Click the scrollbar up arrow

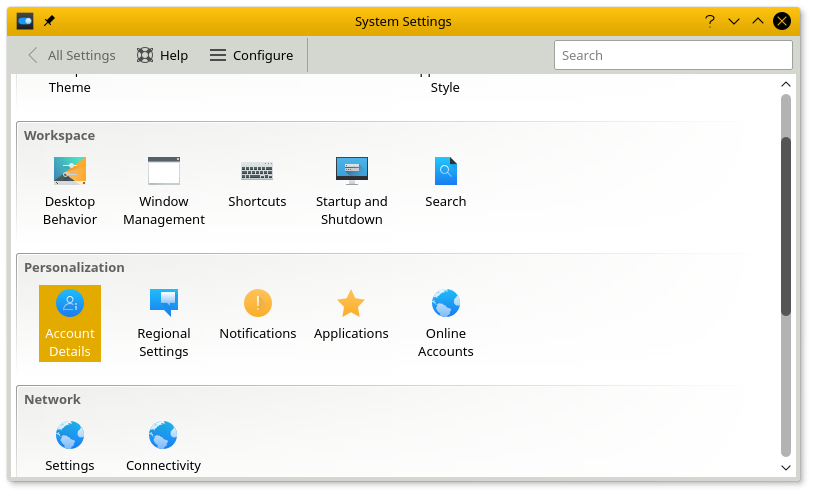point(786,85)
